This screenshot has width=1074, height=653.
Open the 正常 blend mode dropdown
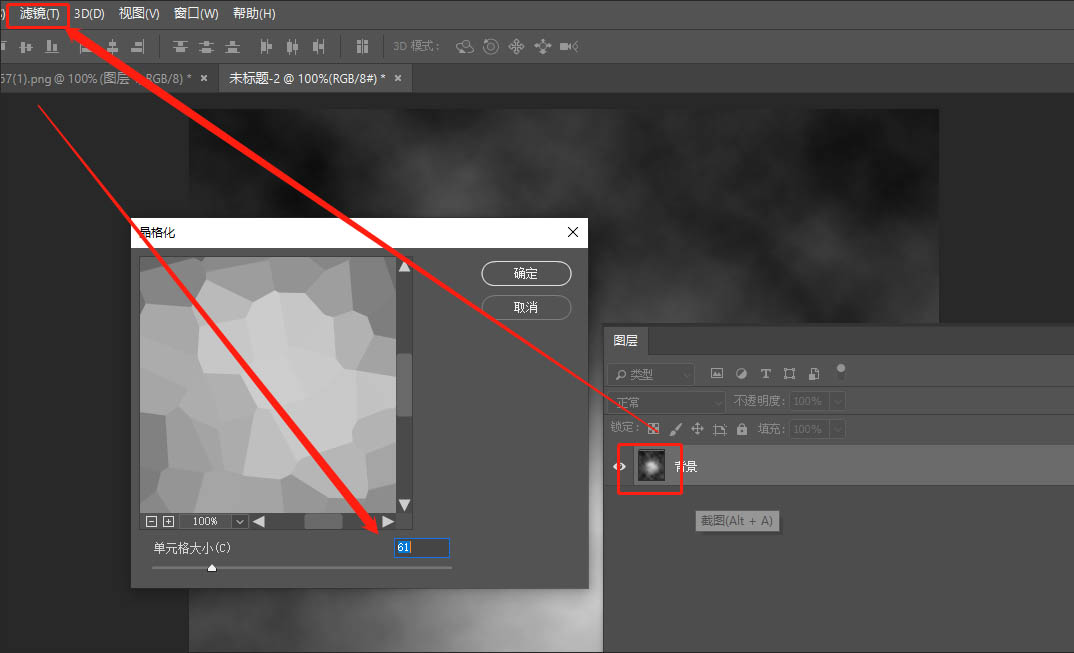pos(665,401)
